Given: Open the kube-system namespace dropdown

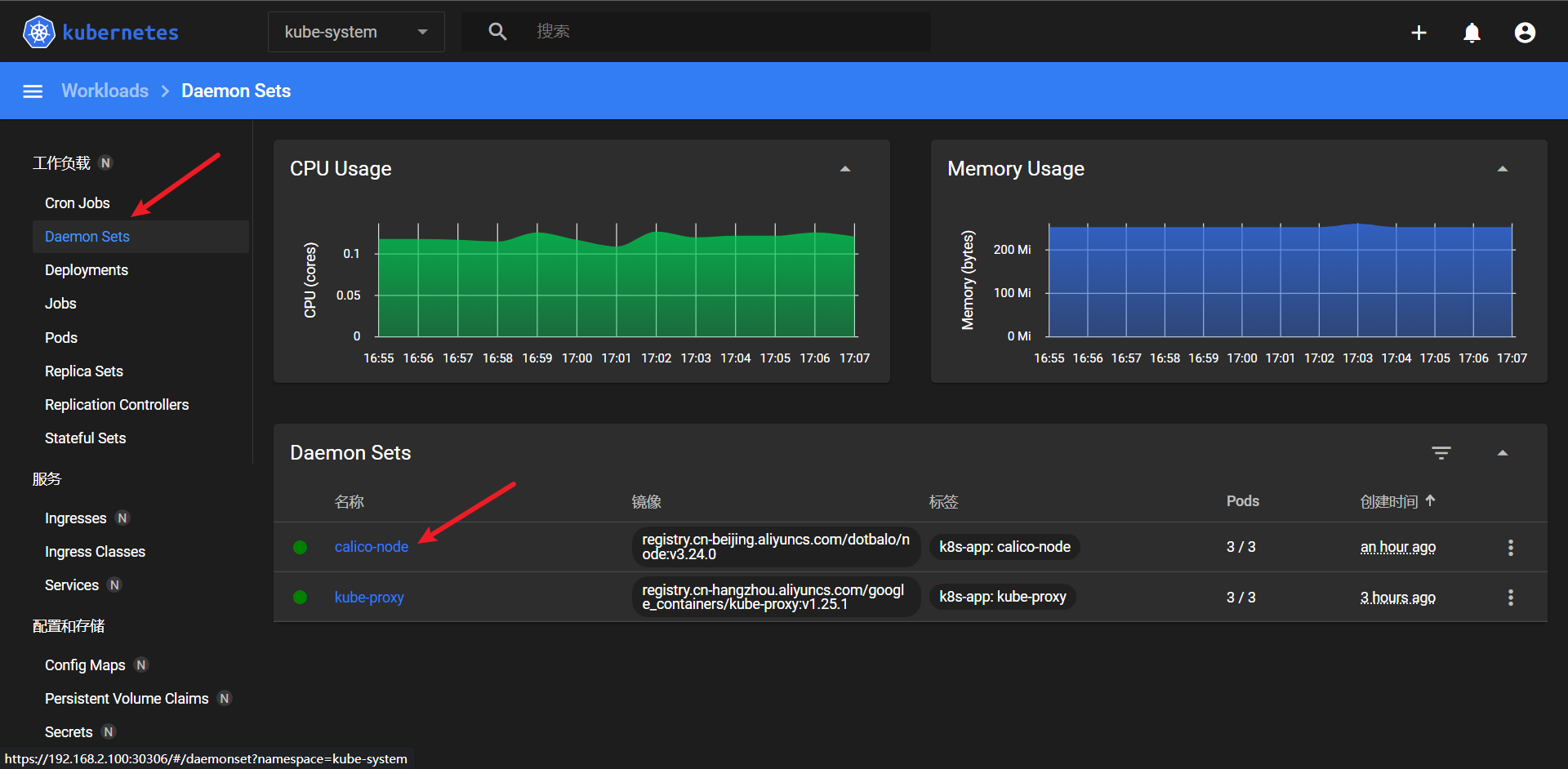Looking at the screenshot, I should click(356, 32).
